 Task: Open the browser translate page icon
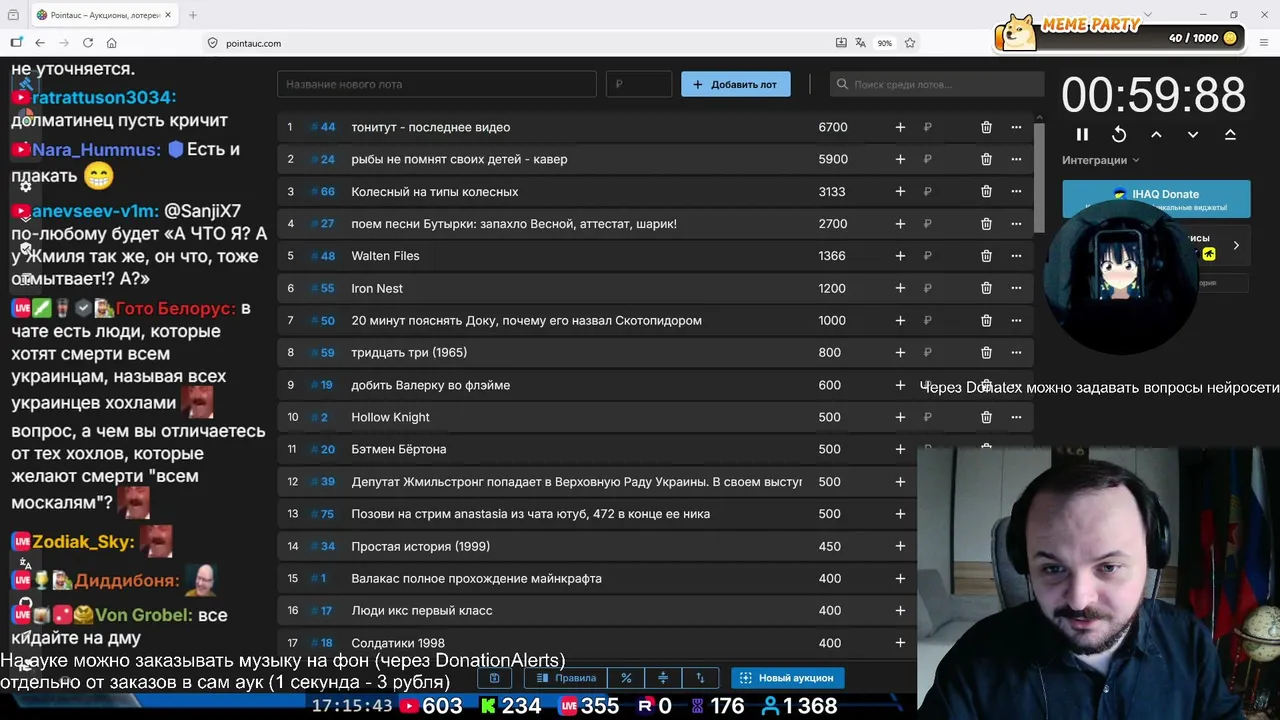[x=860, y=43]
